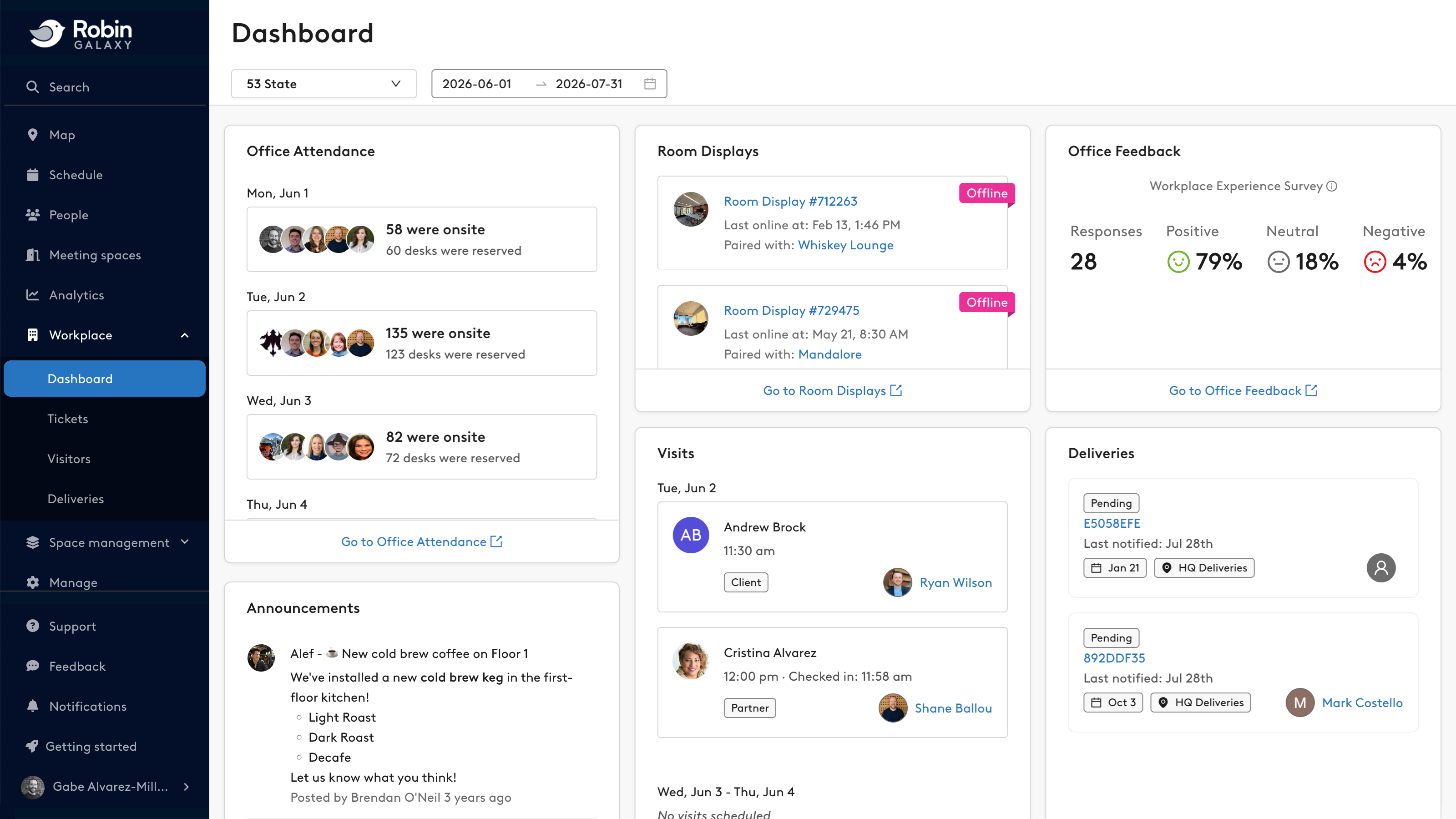Viewport: 1456px width, 819px height.
Task: Click the Meeting spaces door icon
Action: [33, 255]
